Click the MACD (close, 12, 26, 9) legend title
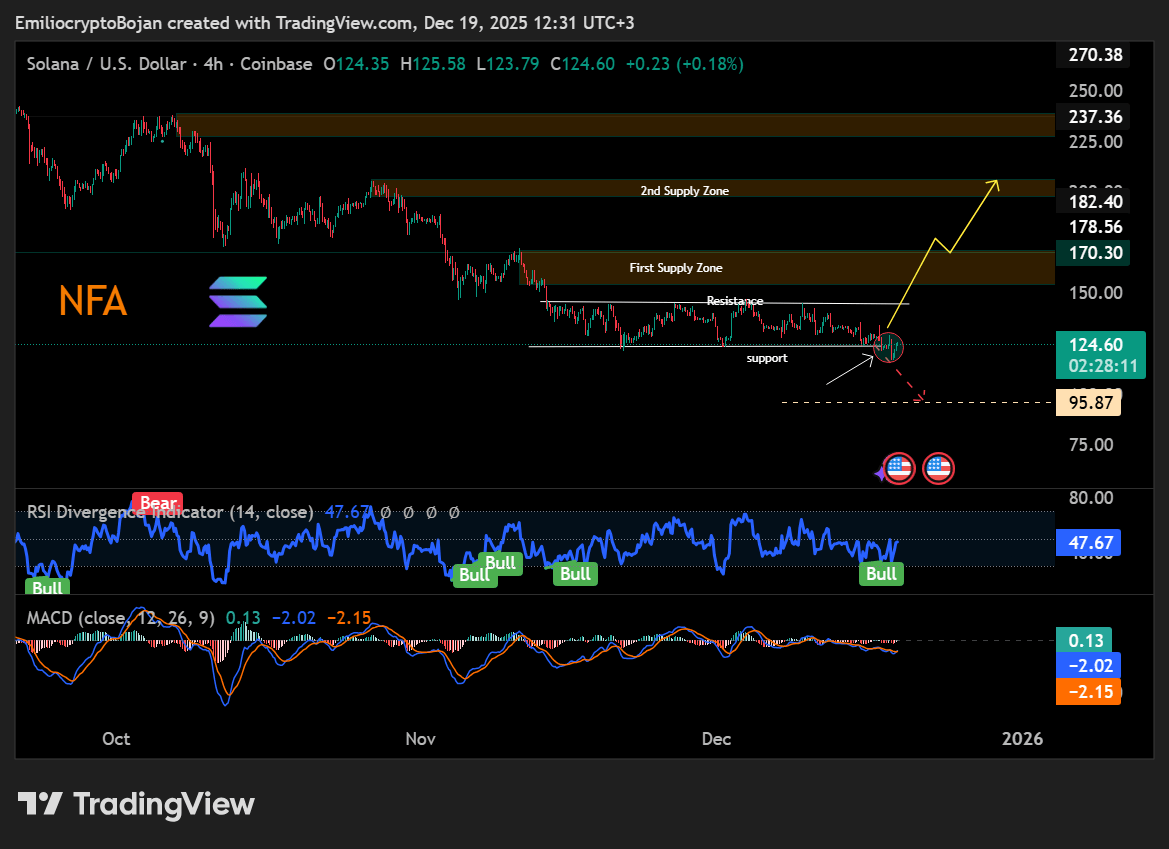 (118, 618)
